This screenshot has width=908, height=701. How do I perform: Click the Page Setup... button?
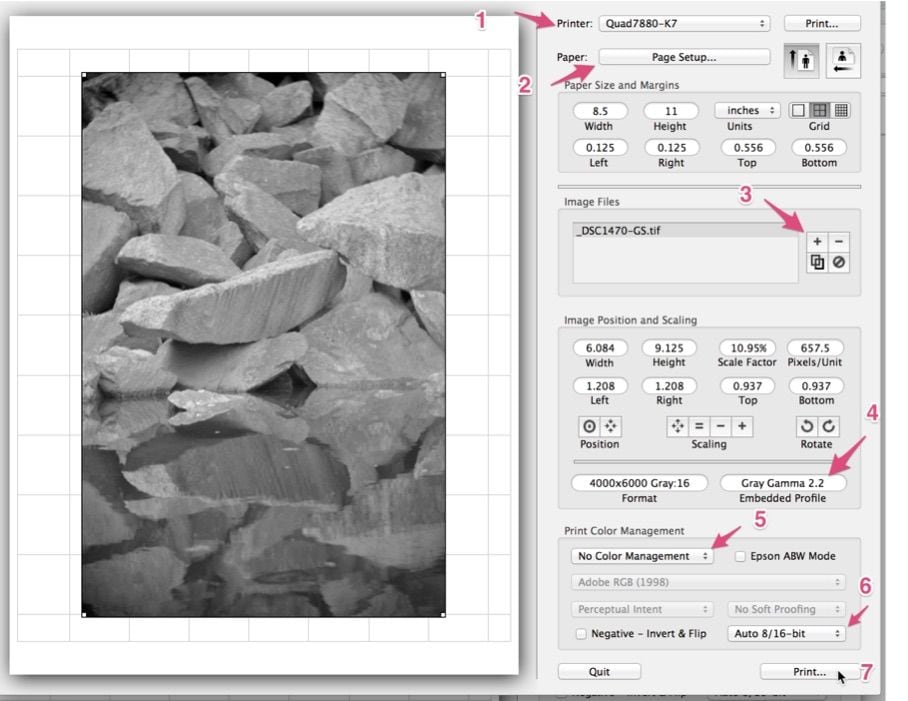[684, 58]
